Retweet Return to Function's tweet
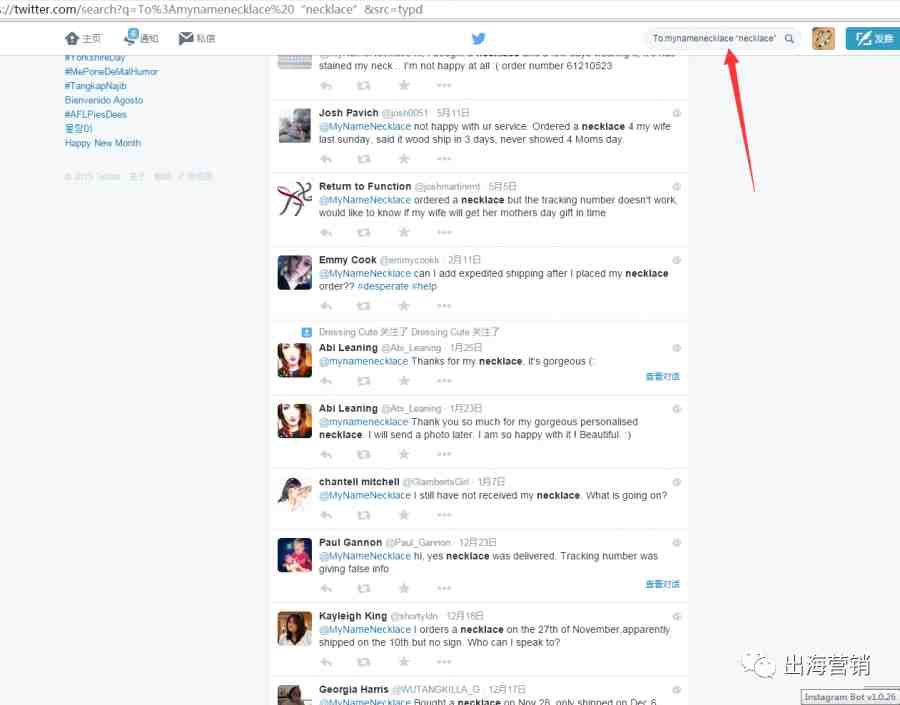900x705 pixels. click(x=364, y=233)
